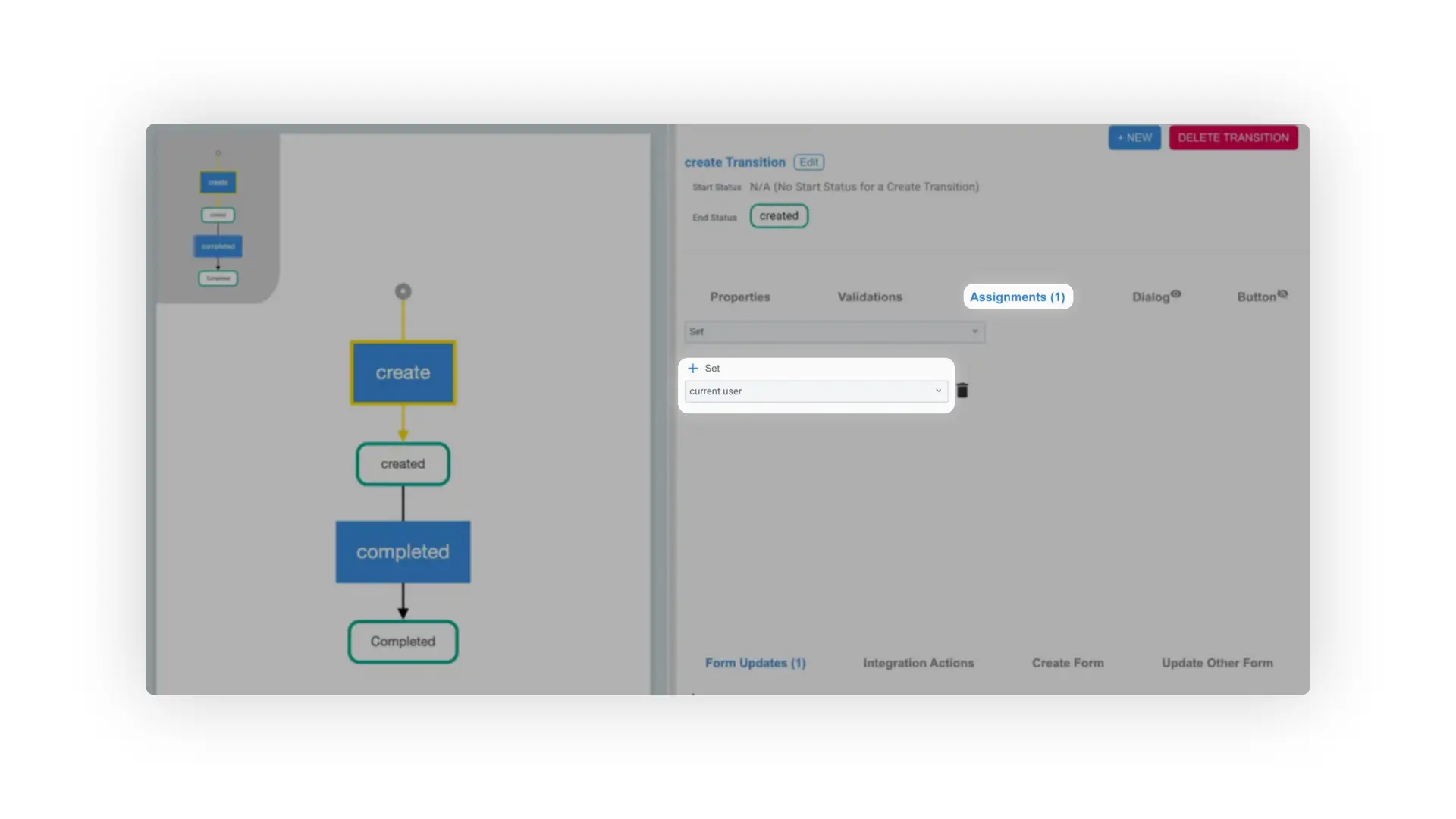1456x819 pixels.
Task: Open the current user dropdown
Action: click(815, 391)
